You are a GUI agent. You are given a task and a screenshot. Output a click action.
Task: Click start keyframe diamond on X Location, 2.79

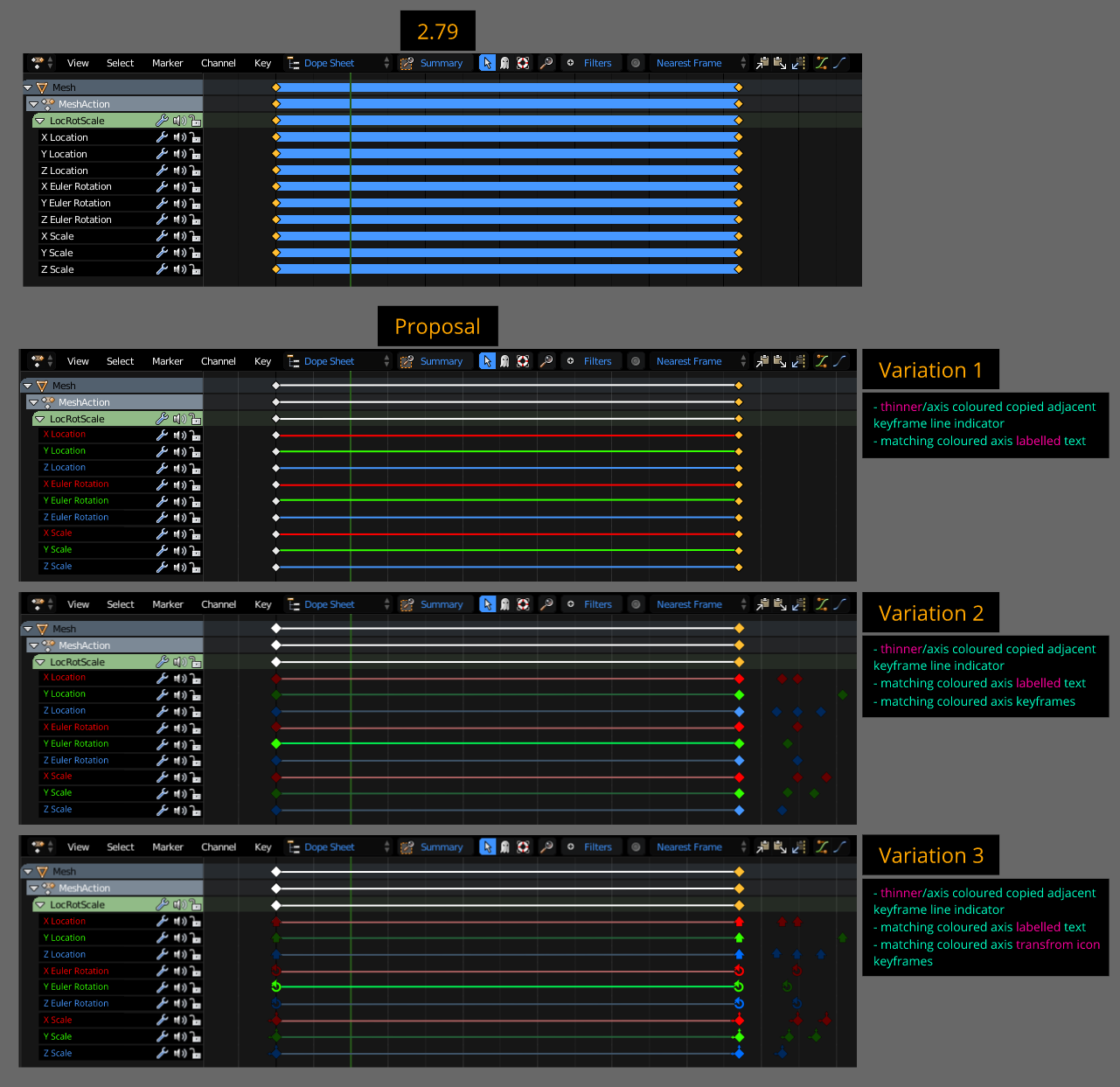276,137
